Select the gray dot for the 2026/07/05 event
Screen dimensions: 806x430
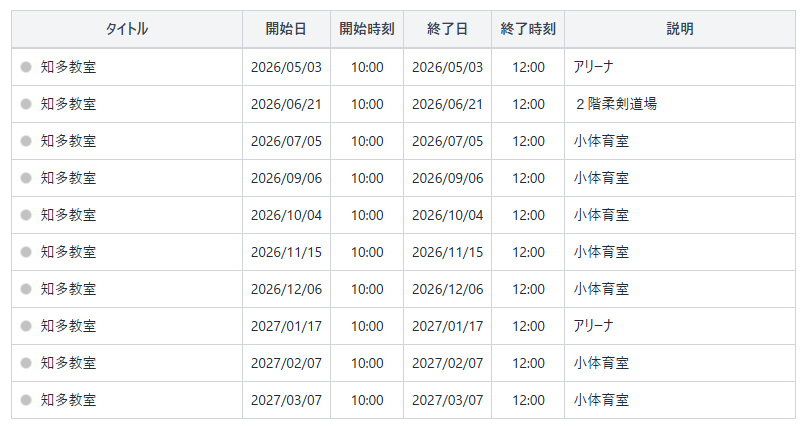point(26,141)
